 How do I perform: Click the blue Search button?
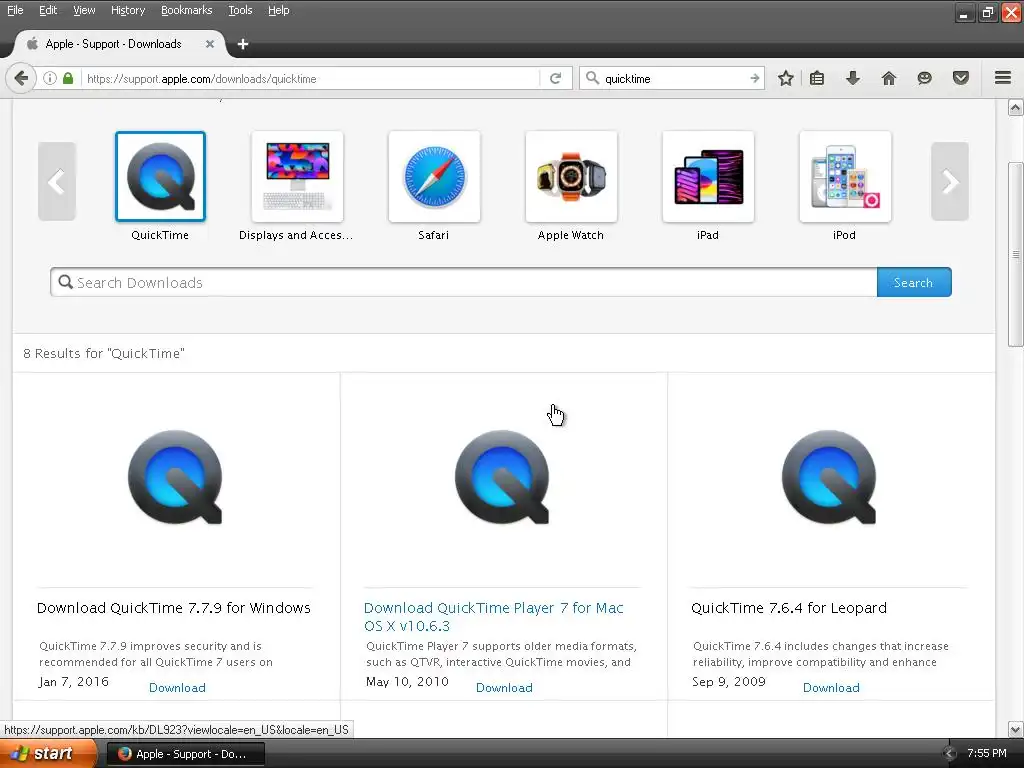pyautogui.click(x=914, y=282)
